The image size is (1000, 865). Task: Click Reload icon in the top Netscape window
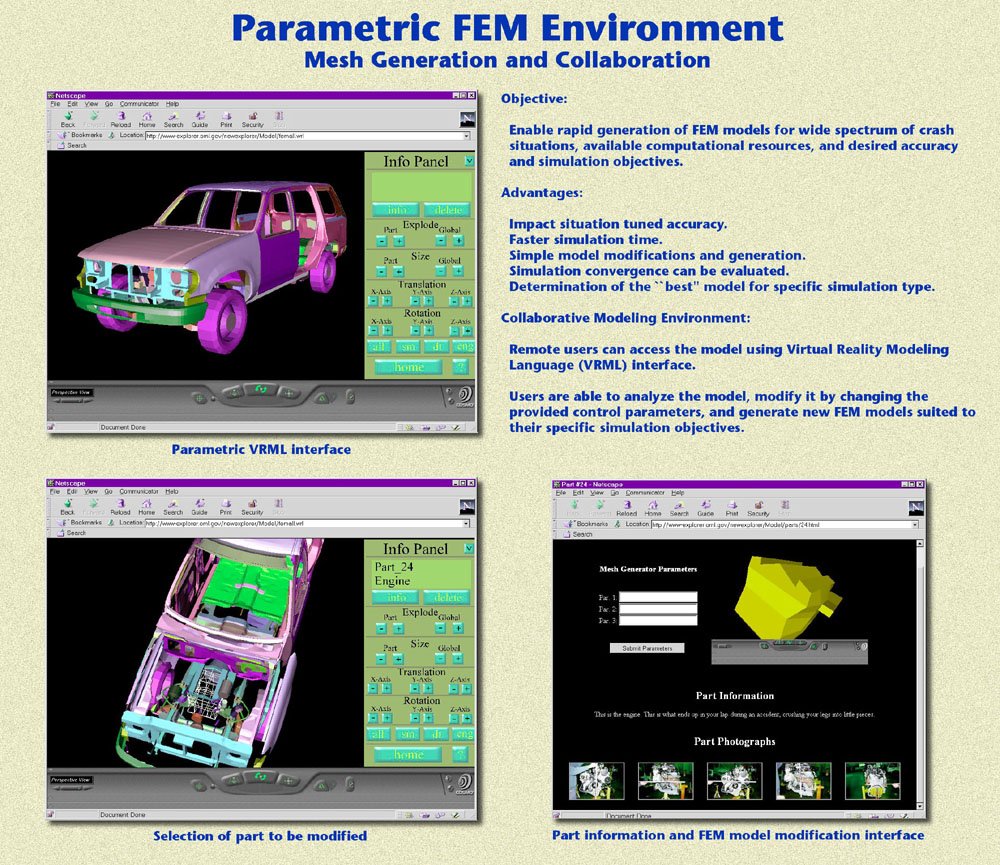[x=120, y=119]
